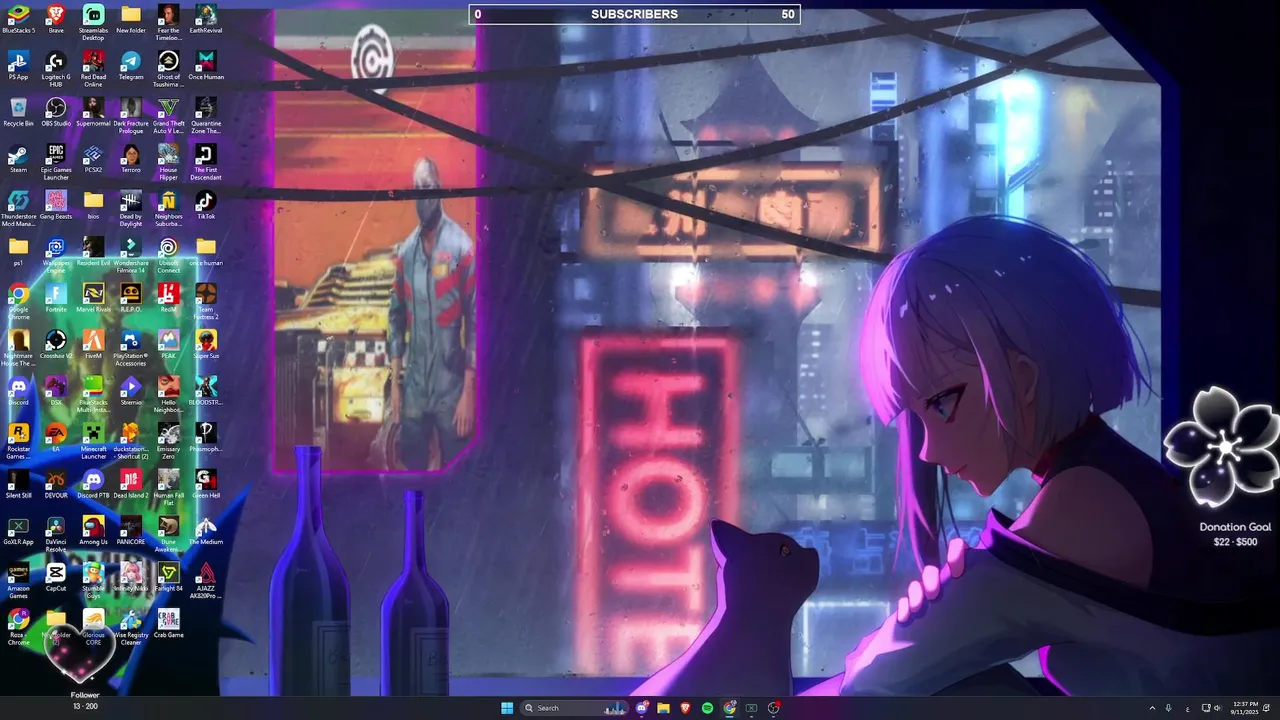Image resolution: width=1280 pixels, height=720 pixels.
Task: Open Spotify from the taskbar
Action: [x=707, y=708]
